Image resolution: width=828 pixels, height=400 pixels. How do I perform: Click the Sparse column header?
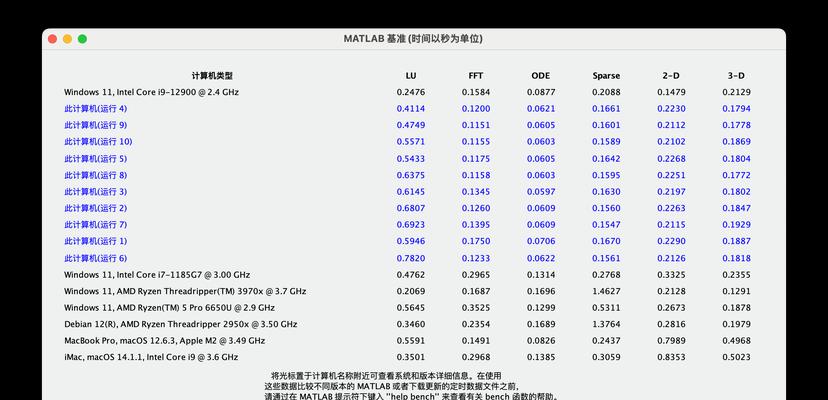click(606, 76)
